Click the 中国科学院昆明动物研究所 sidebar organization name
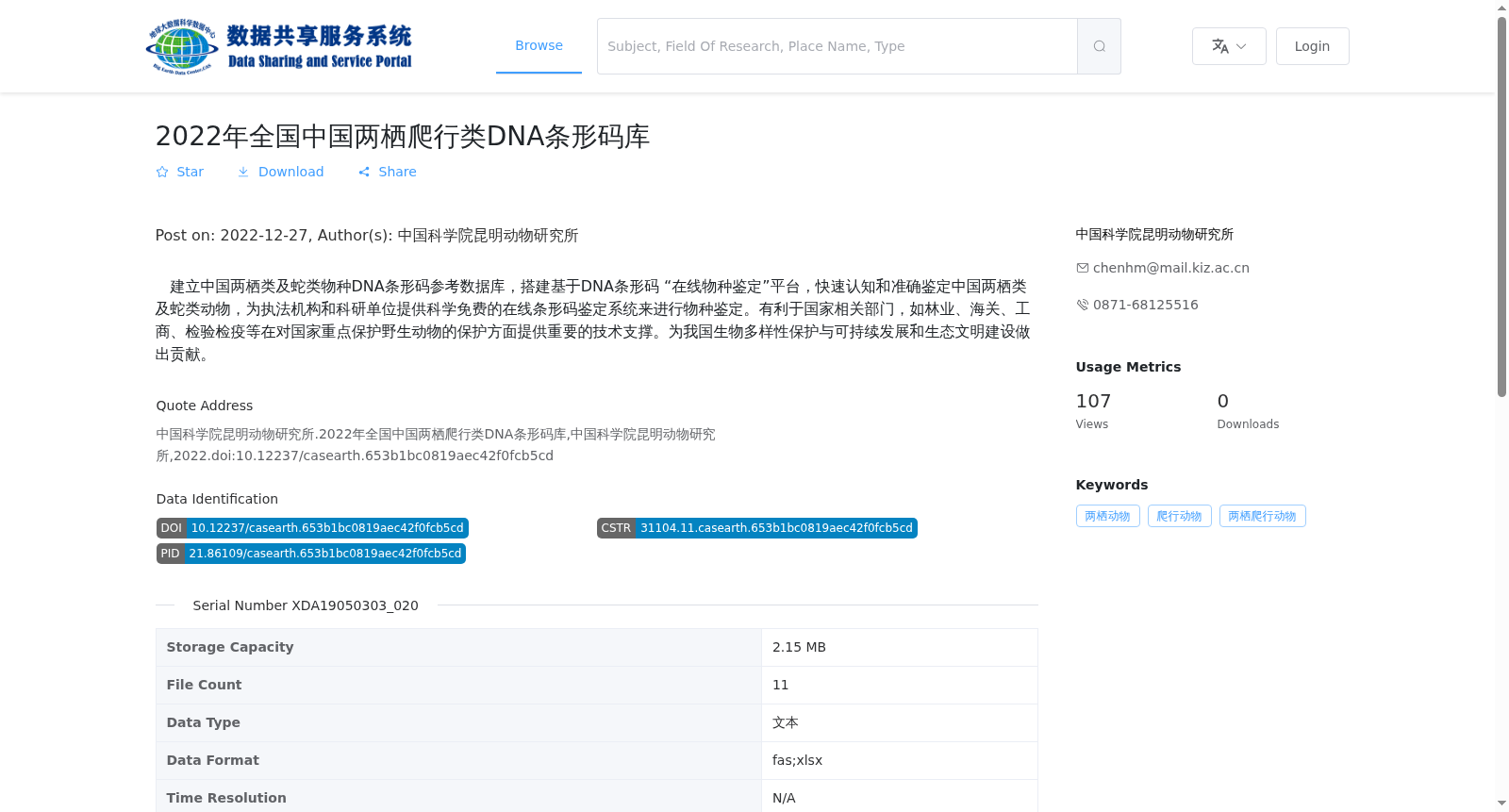The height and width of the screenshot is (812, 1509). coord(1154,234)
